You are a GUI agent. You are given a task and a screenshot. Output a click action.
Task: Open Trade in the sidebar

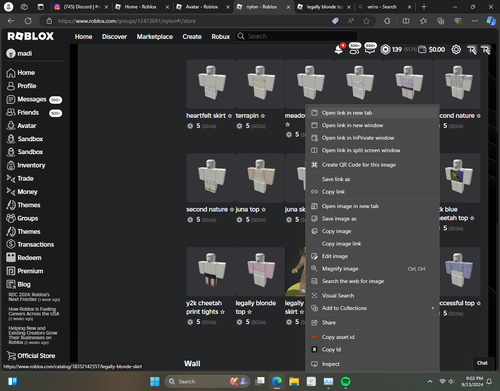coord(20,179)
